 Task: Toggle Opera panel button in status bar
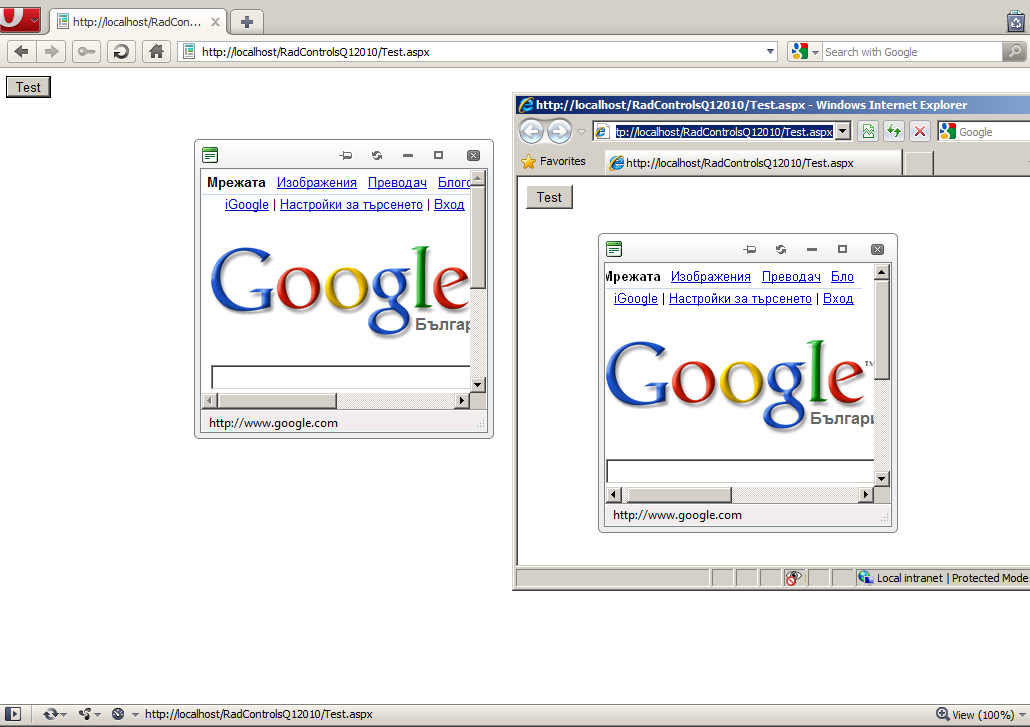tap(12, 714)
